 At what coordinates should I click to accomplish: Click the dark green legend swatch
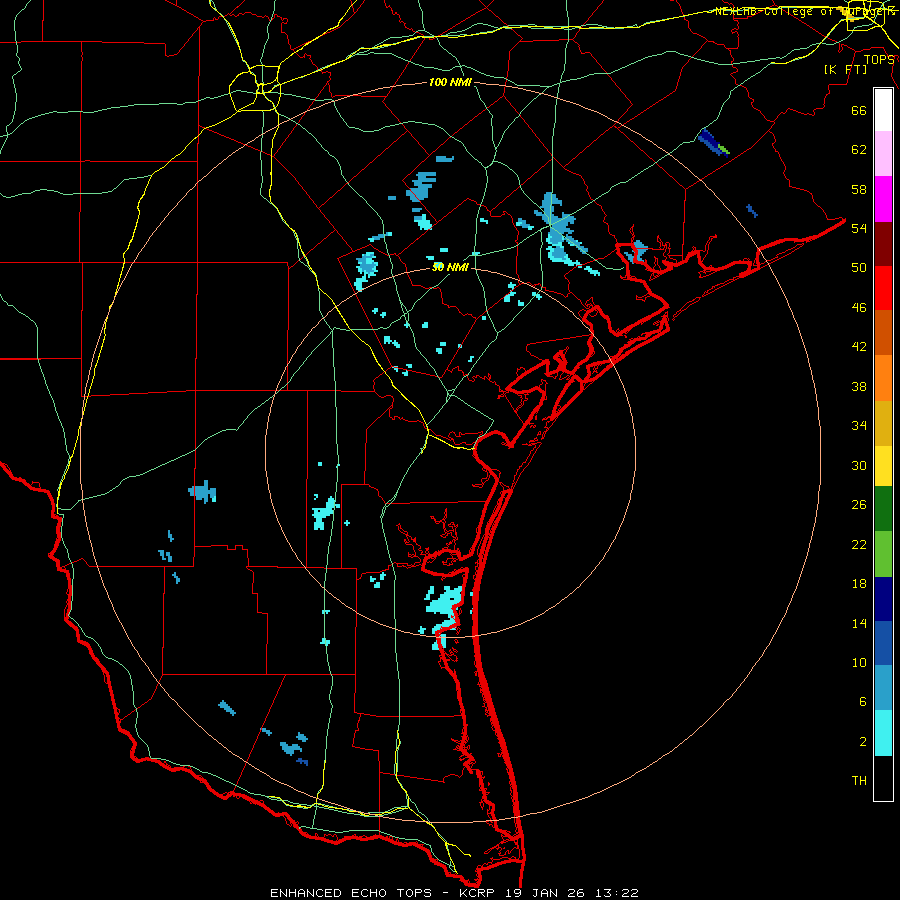883,509
